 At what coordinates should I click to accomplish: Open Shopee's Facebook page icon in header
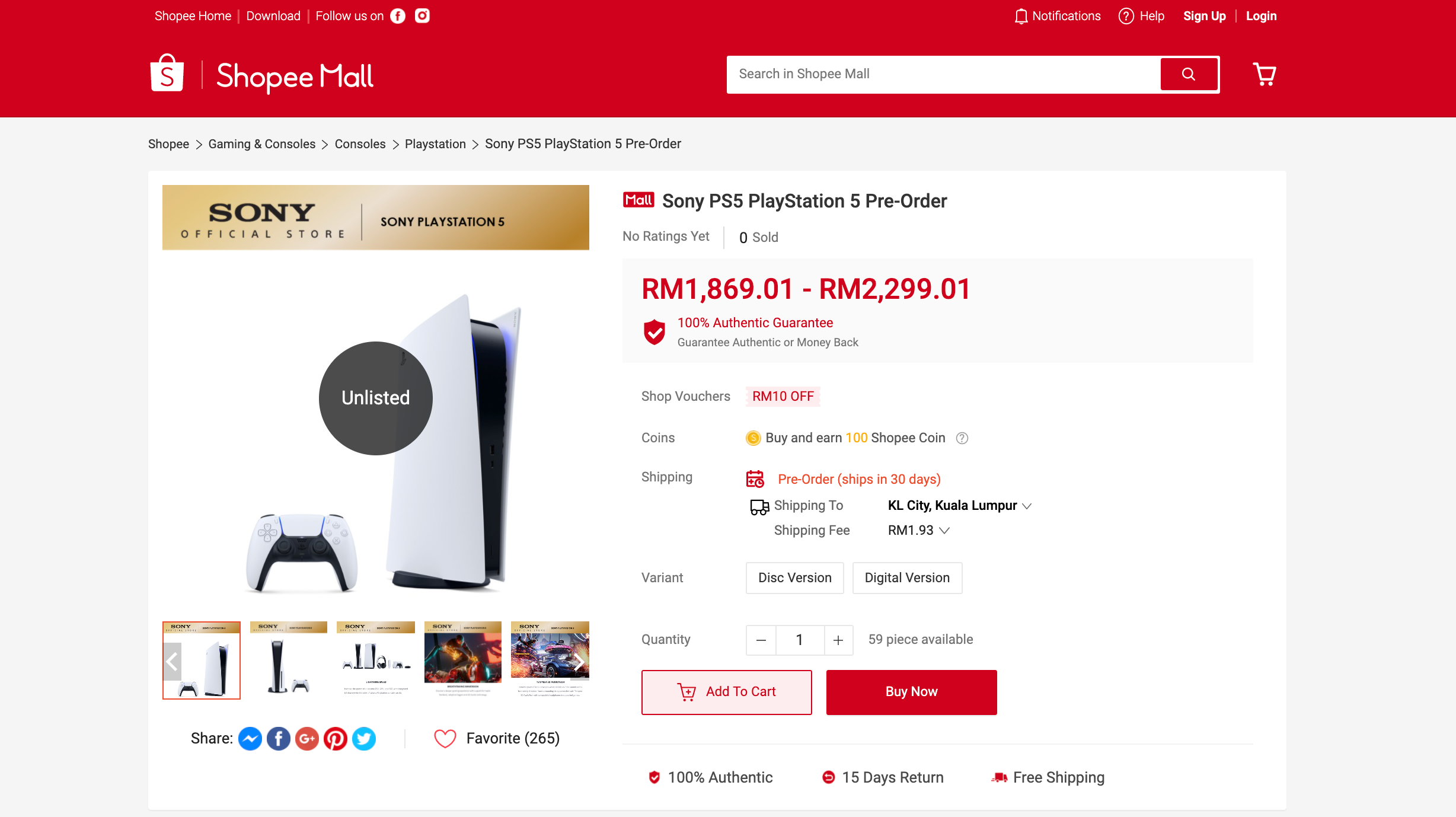[x=398, y=16]
